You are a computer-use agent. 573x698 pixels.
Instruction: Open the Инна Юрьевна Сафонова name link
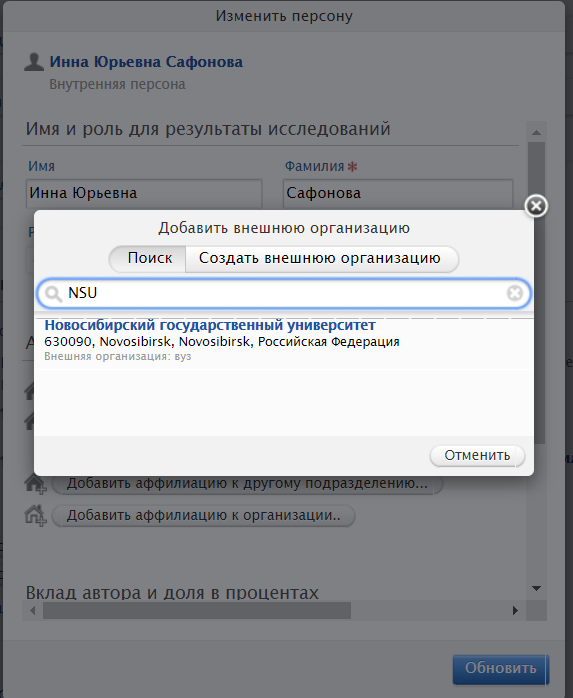(x=146, y=62)
